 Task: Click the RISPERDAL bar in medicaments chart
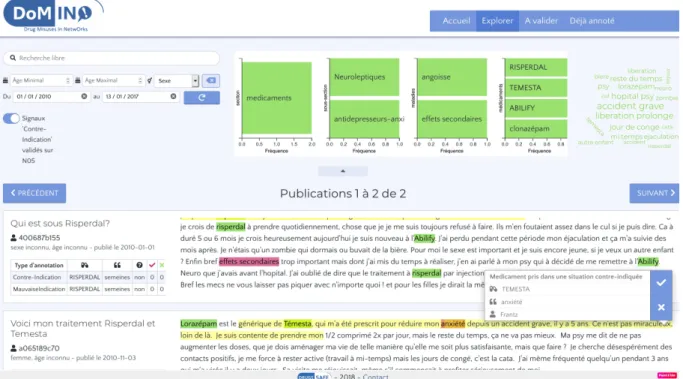point(536,67)
